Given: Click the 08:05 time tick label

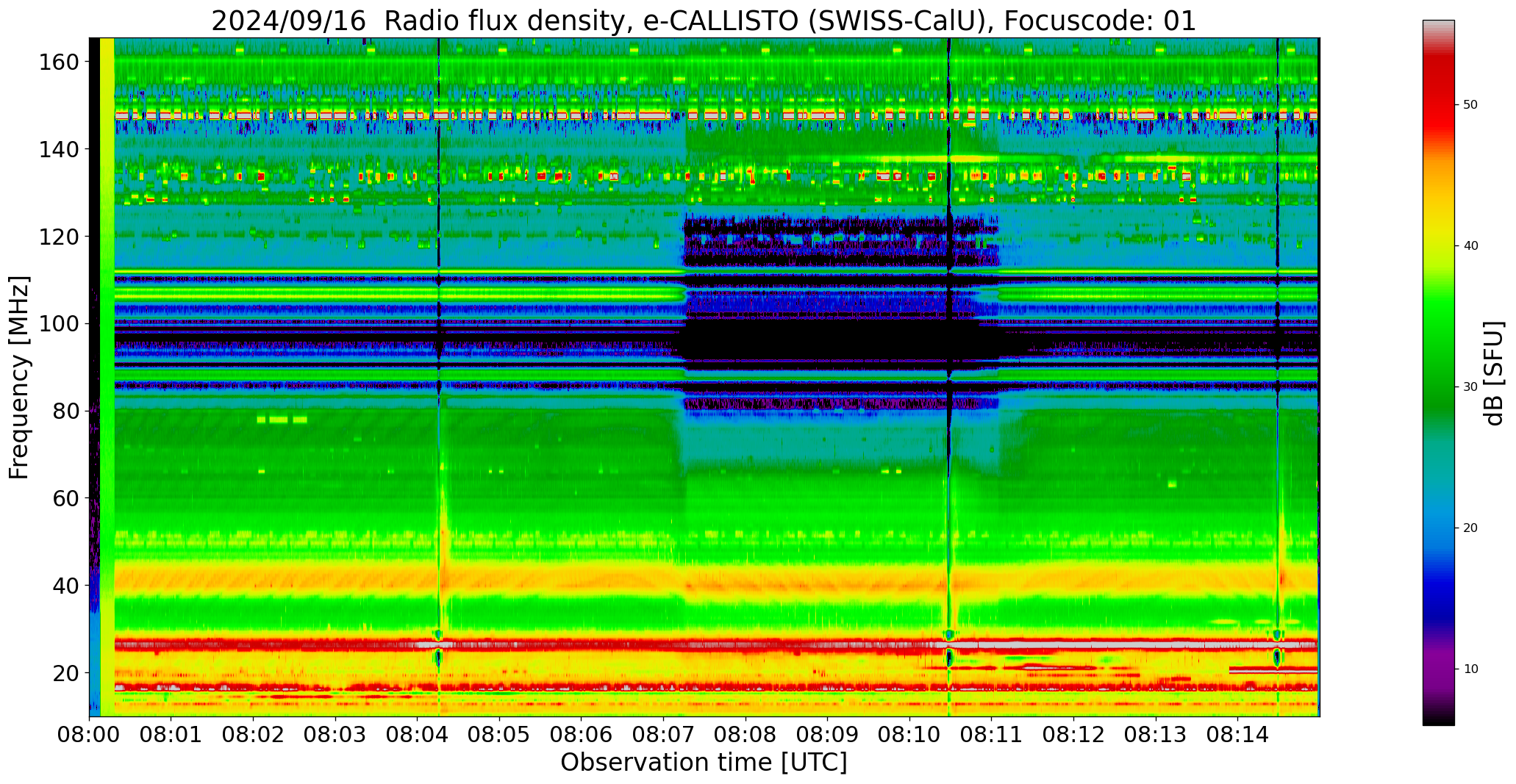Looking at the screenshot, I should click(x=500, y=735).
